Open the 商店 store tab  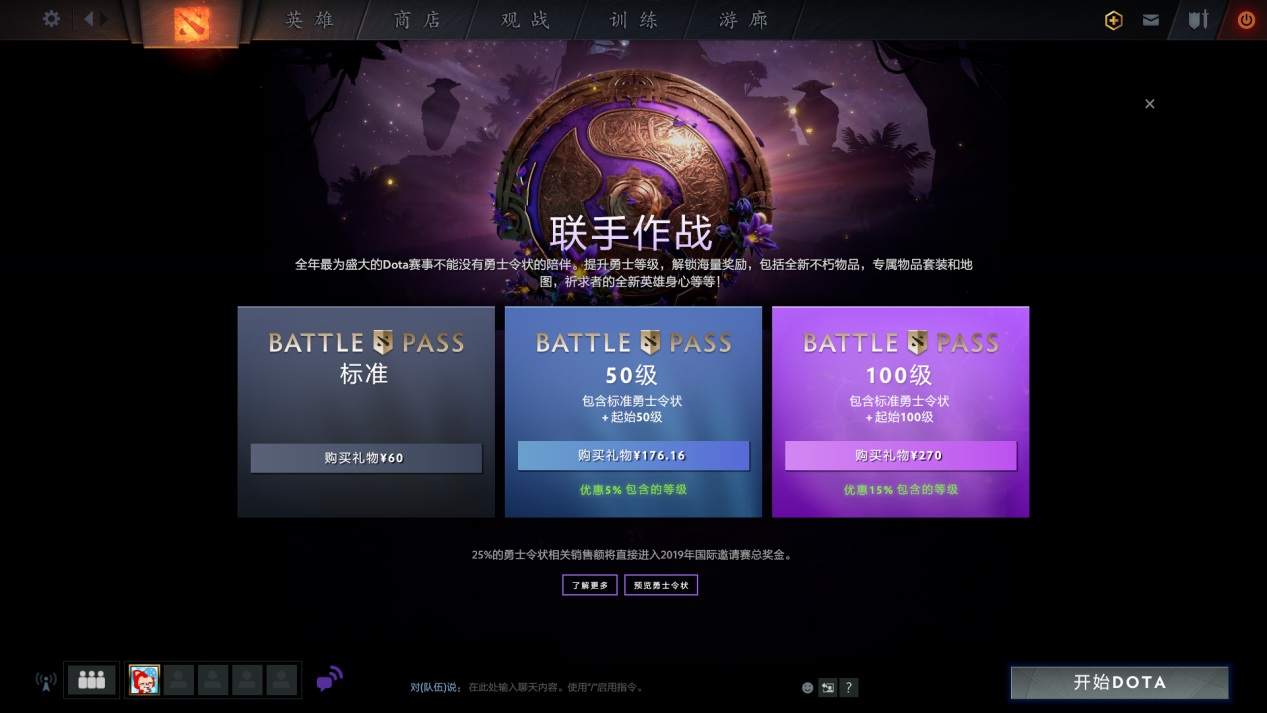[418, 20]
